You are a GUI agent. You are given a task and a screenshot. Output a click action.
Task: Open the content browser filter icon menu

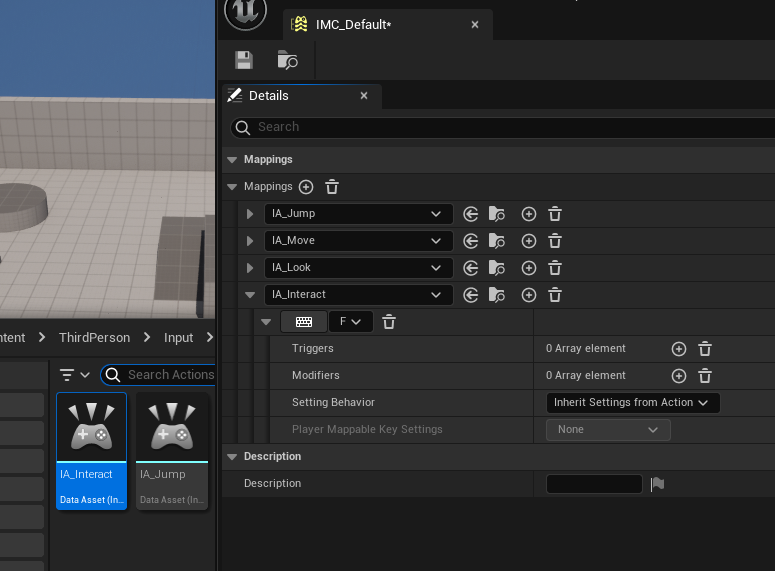pyautogui.click(x=75, y=375)
